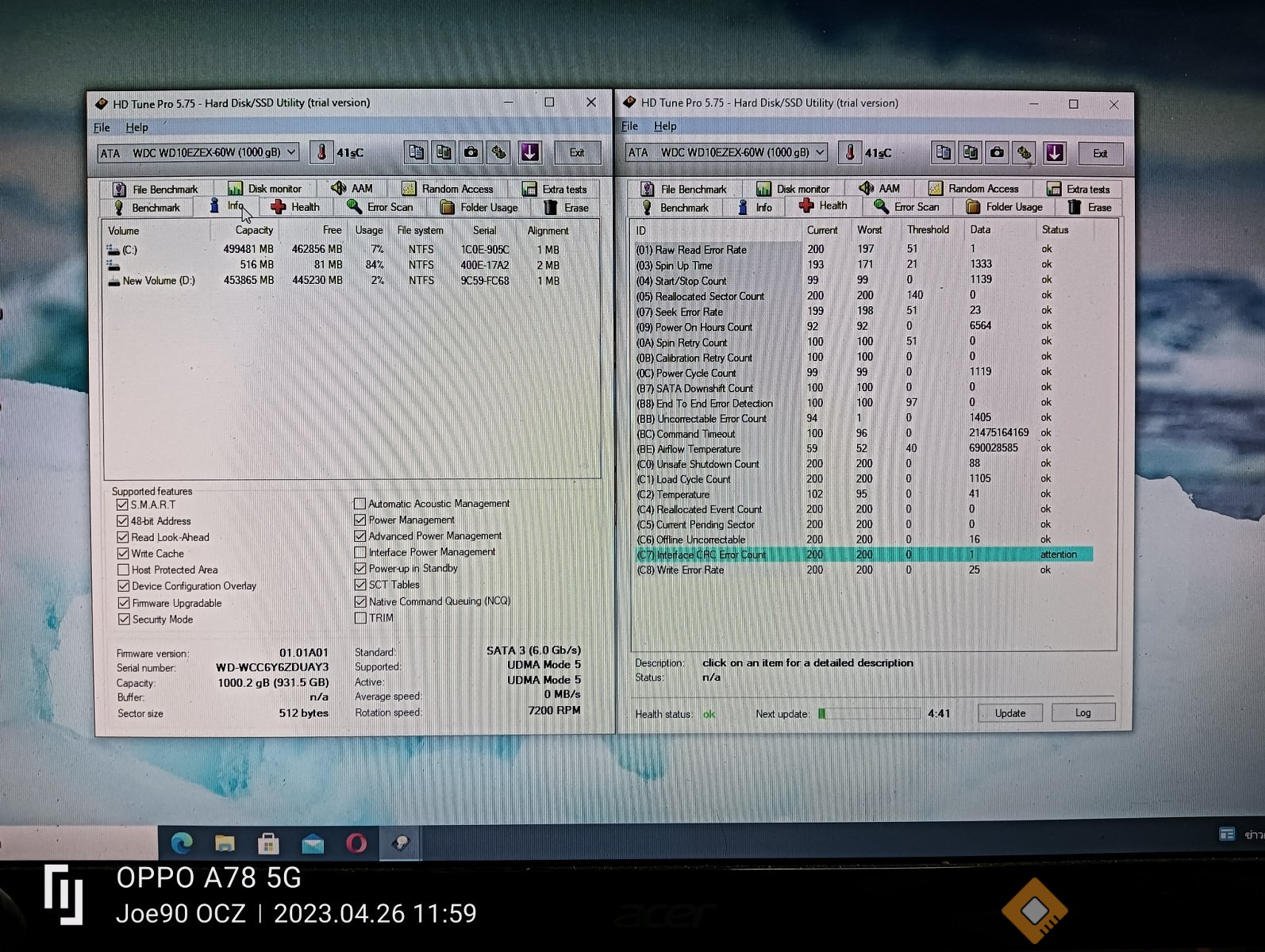Image resolution: width=1265 pixels, height=952 pixels.
Task: Click copy-to-clipboard icon in left HD Tune window
Action: 416,152
